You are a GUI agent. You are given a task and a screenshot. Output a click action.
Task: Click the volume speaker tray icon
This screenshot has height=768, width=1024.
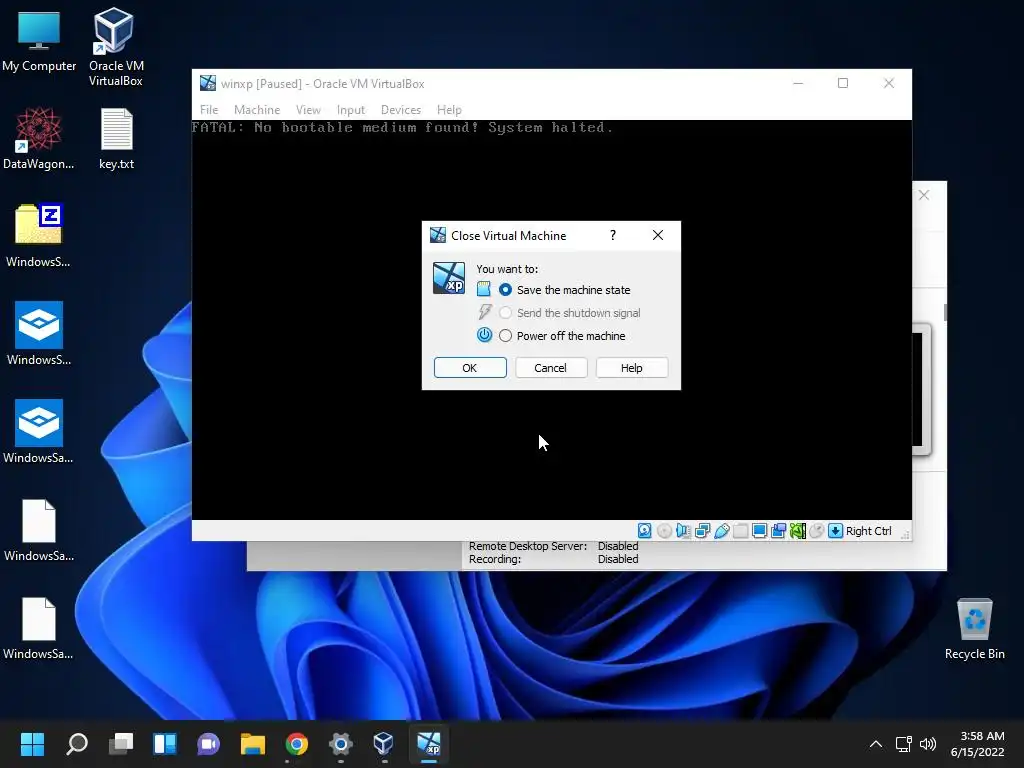point(927,744)
